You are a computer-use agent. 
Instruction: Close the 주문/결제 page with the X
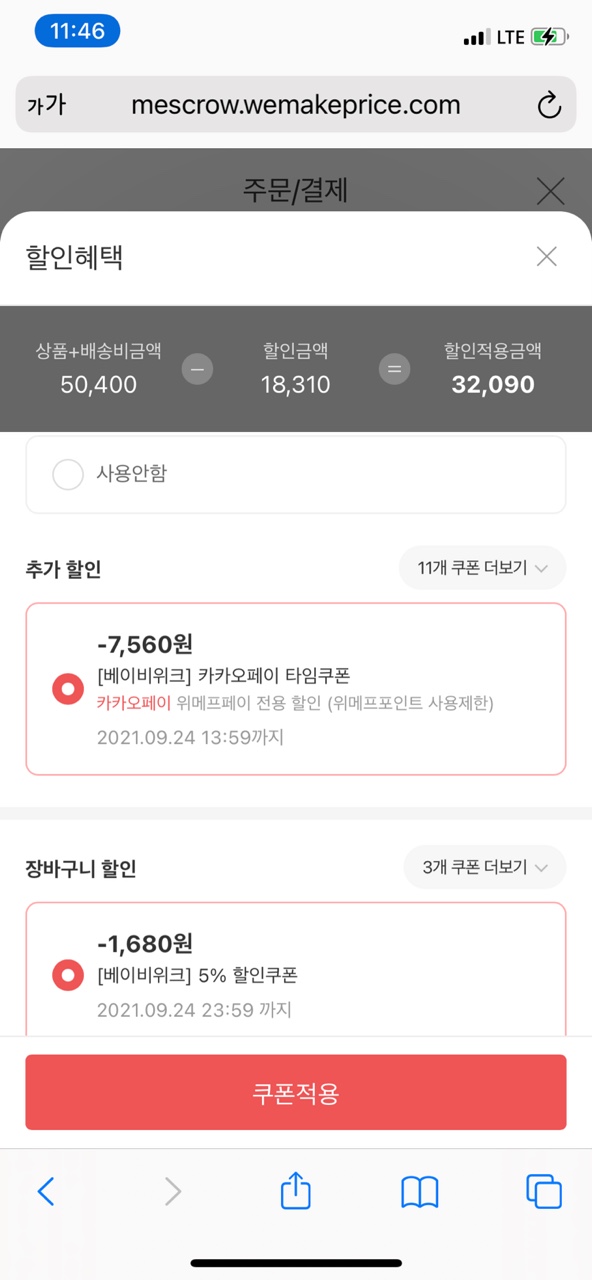(550, 190)
